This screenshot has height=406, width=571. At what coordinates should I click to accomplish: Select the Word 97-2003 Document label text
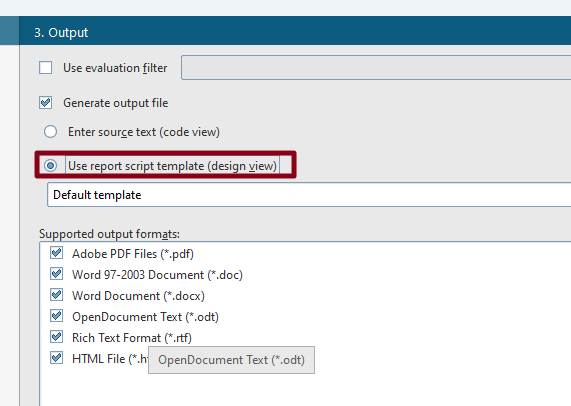(157, 275)
